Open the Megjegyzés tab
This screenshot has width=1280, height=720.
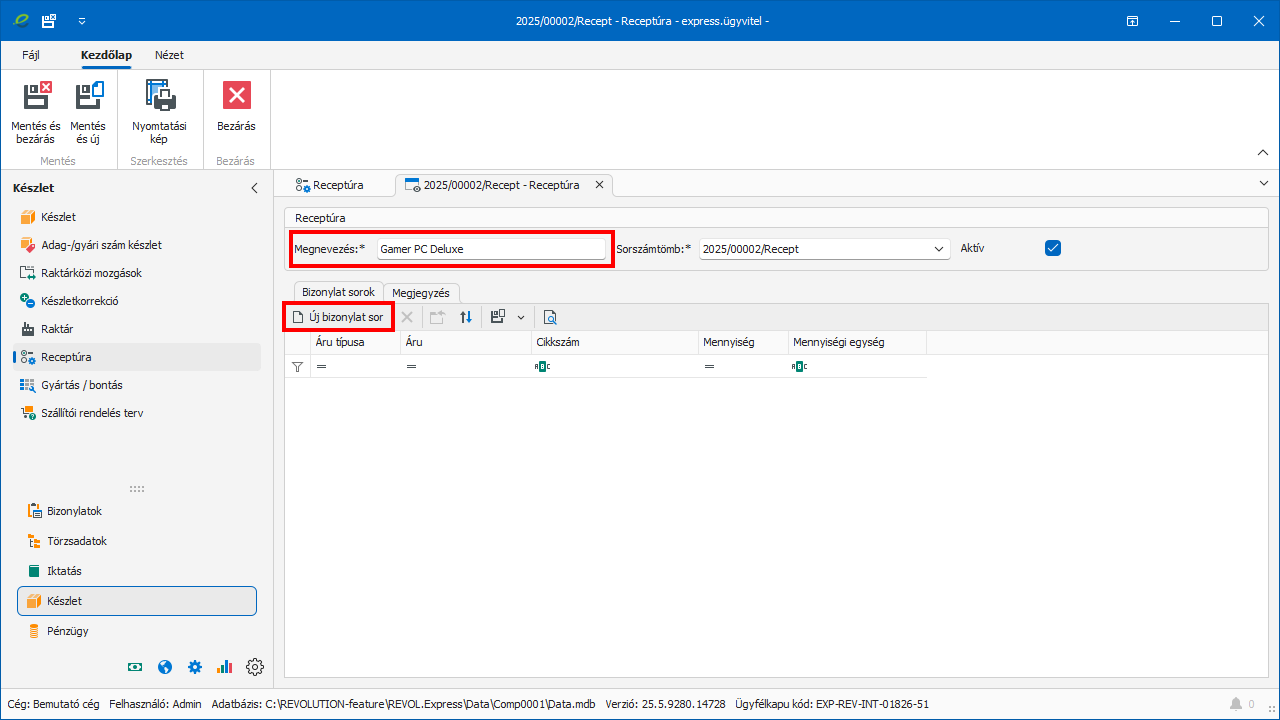(421, 292)
